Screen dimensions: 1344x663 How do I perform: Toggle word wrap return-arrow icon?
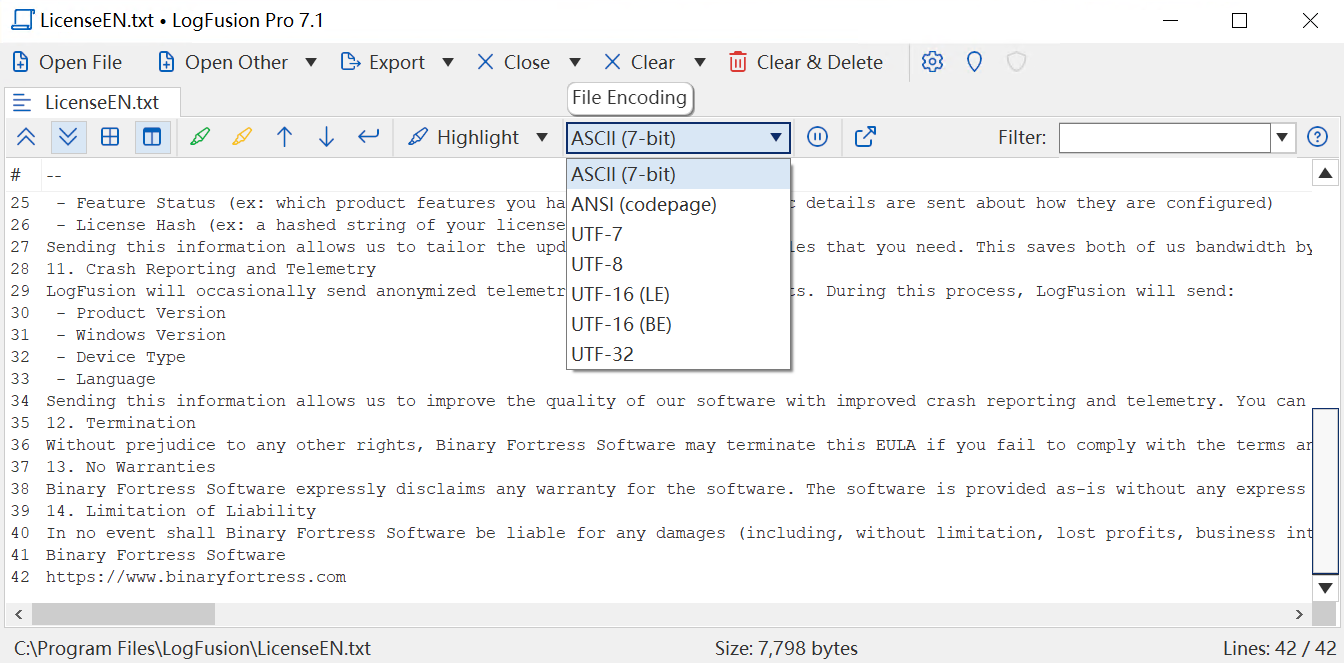coord(368,137)
